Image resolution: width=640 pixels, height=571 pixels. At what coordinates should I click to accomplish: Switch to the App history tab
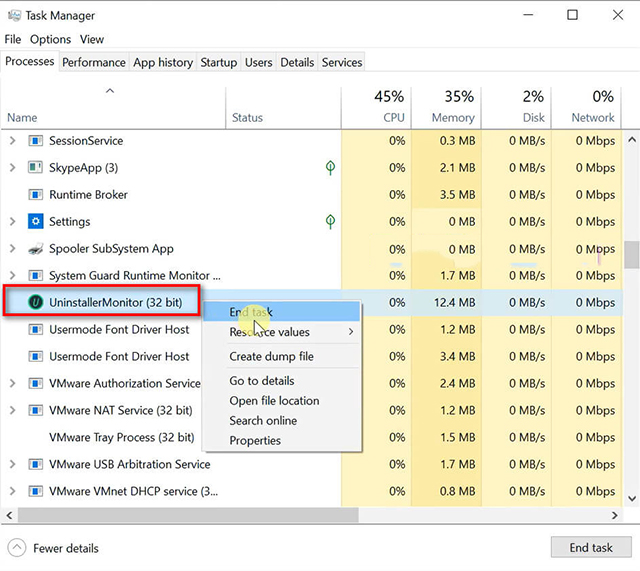pyautogui.click(x=163, y=62)
